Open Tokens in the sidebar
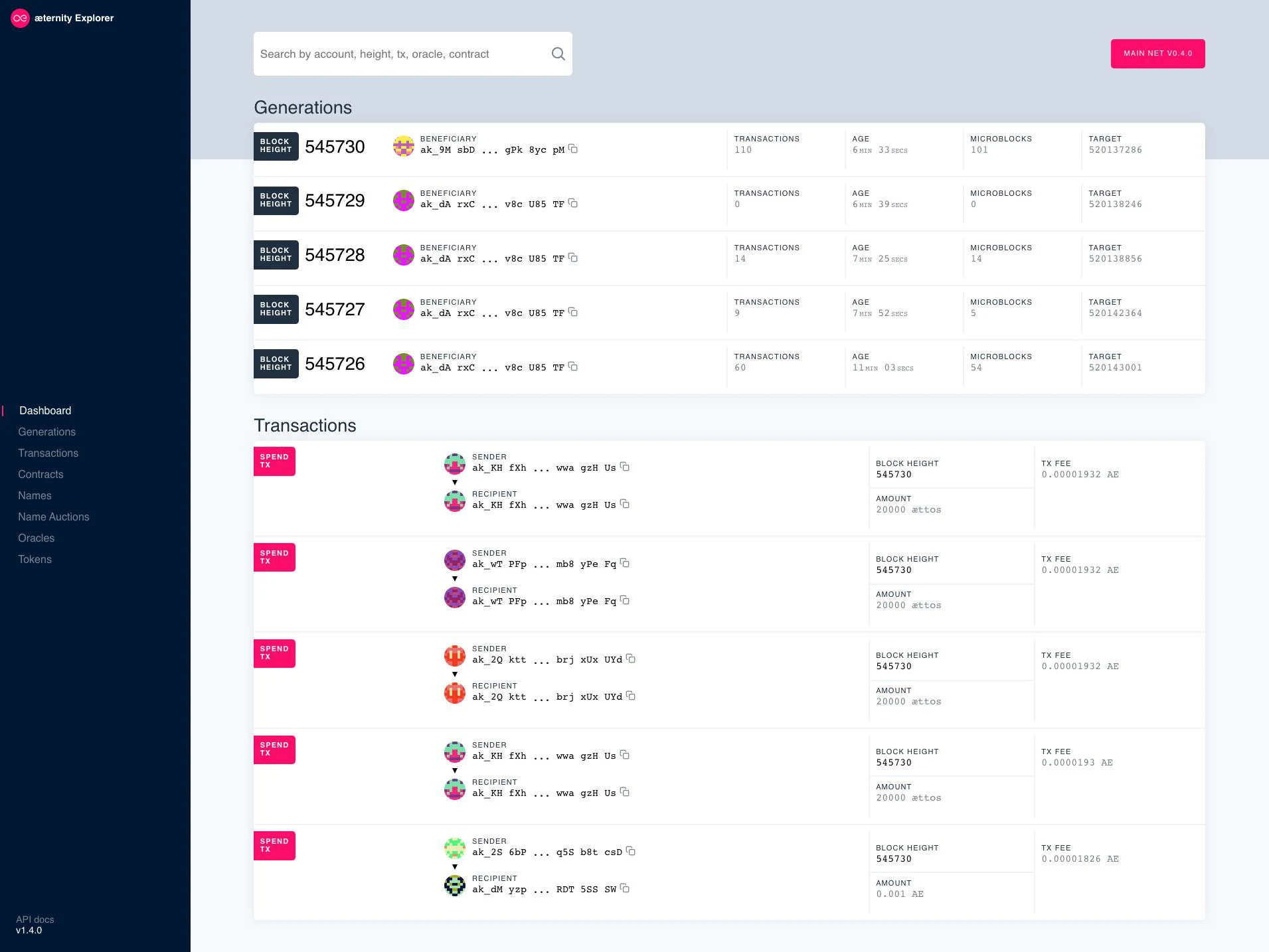 pos(35,560)
